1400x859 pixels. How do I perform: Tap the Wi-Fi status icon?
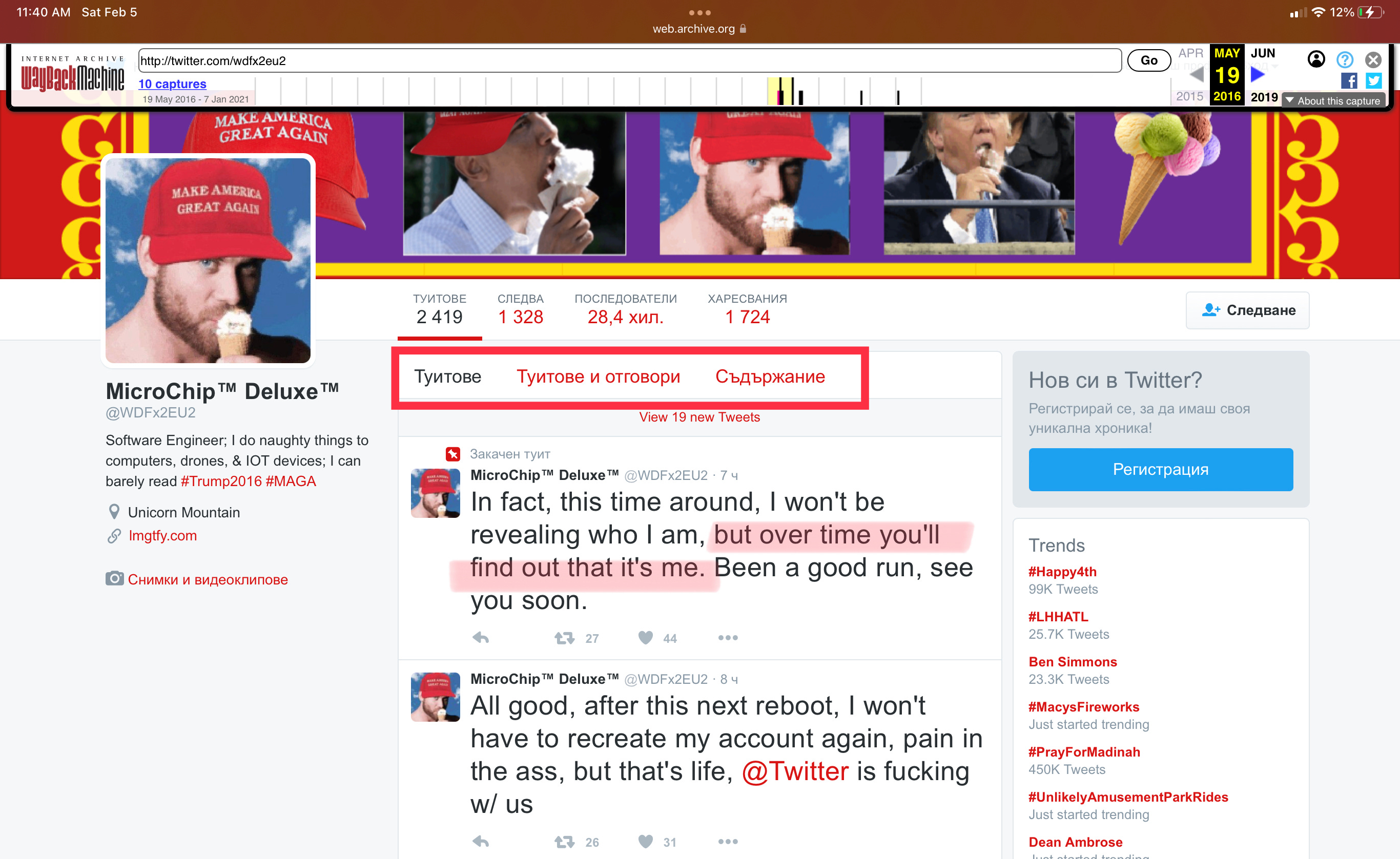(x=1318, y=12)
